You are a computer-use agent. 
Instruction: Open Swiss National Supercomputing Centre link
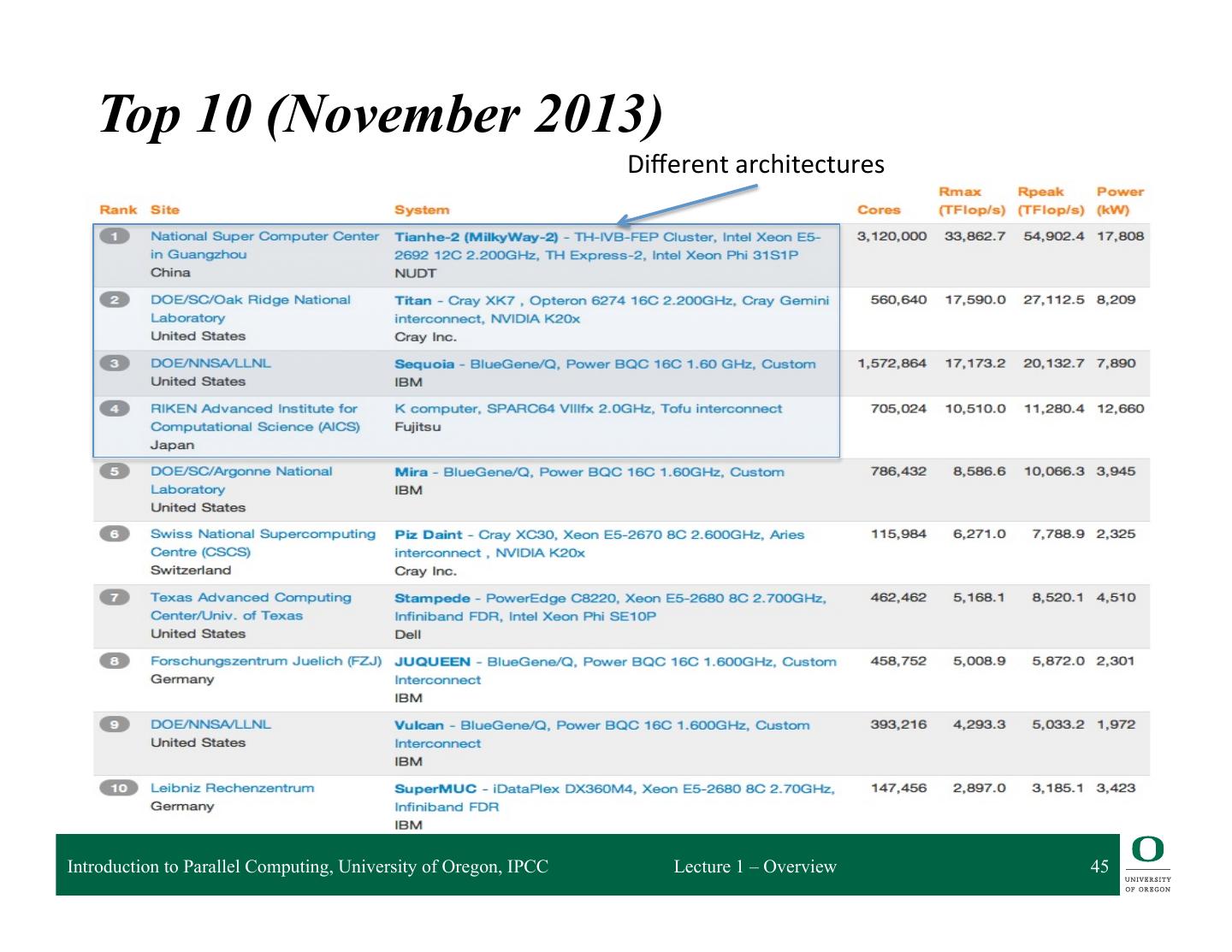[263, 543]
